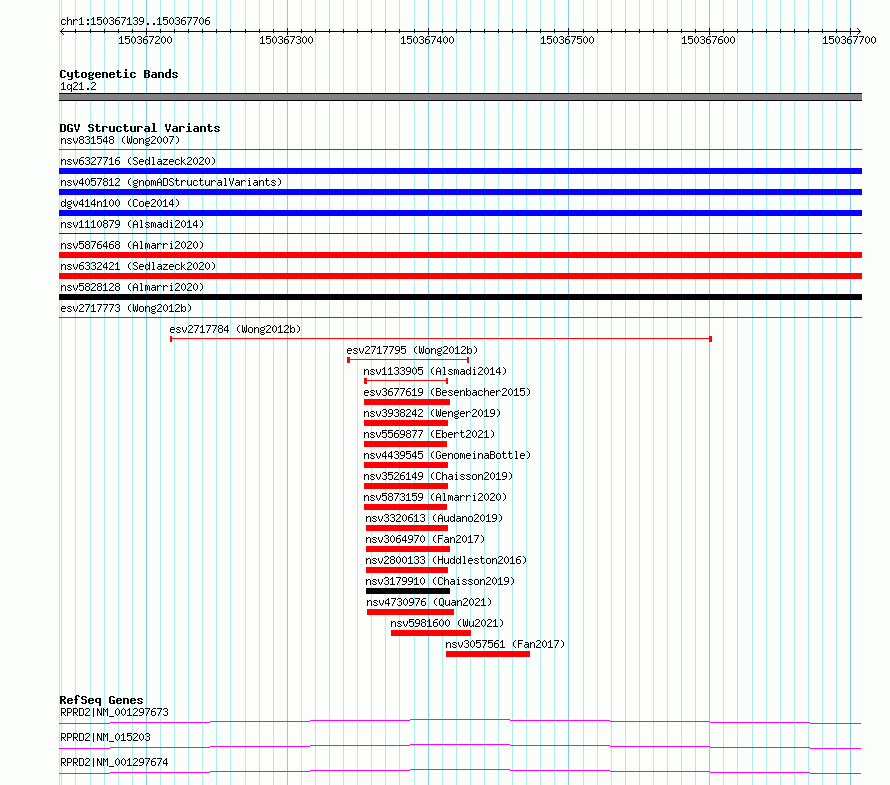The height and width of the screenshot is (785, 890).
Task: Click the nsv5569877 (Ebert2021) label
Action: [x=429, y=434]
